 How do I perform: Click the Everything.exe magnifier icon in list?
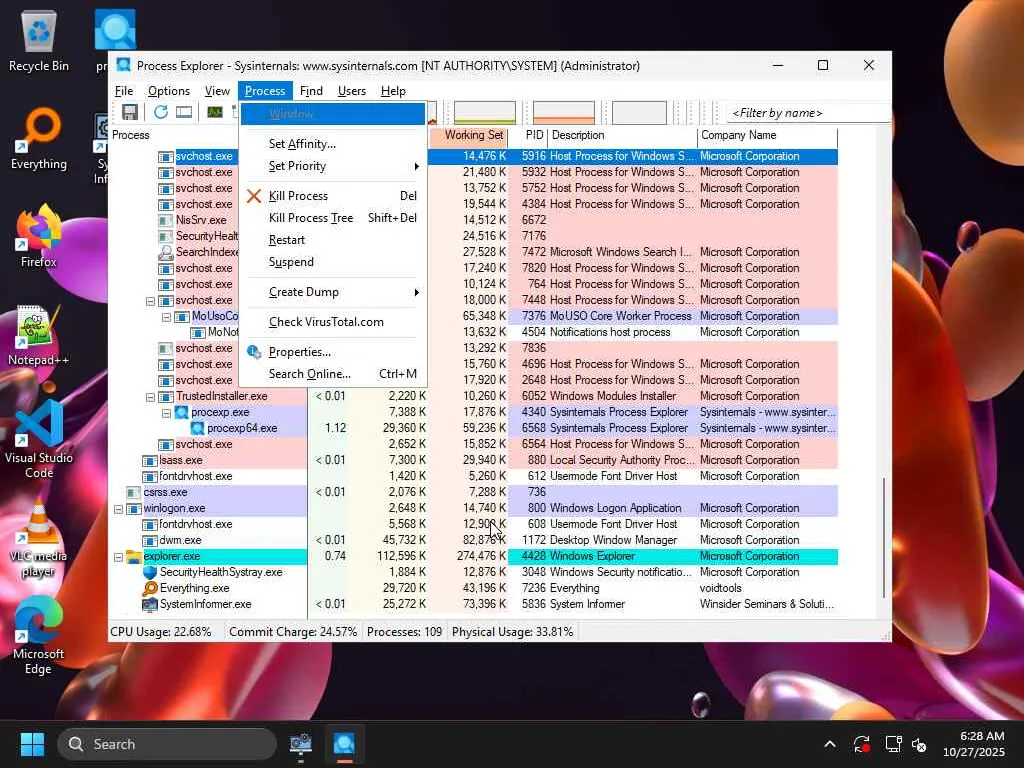click(150, 588)
